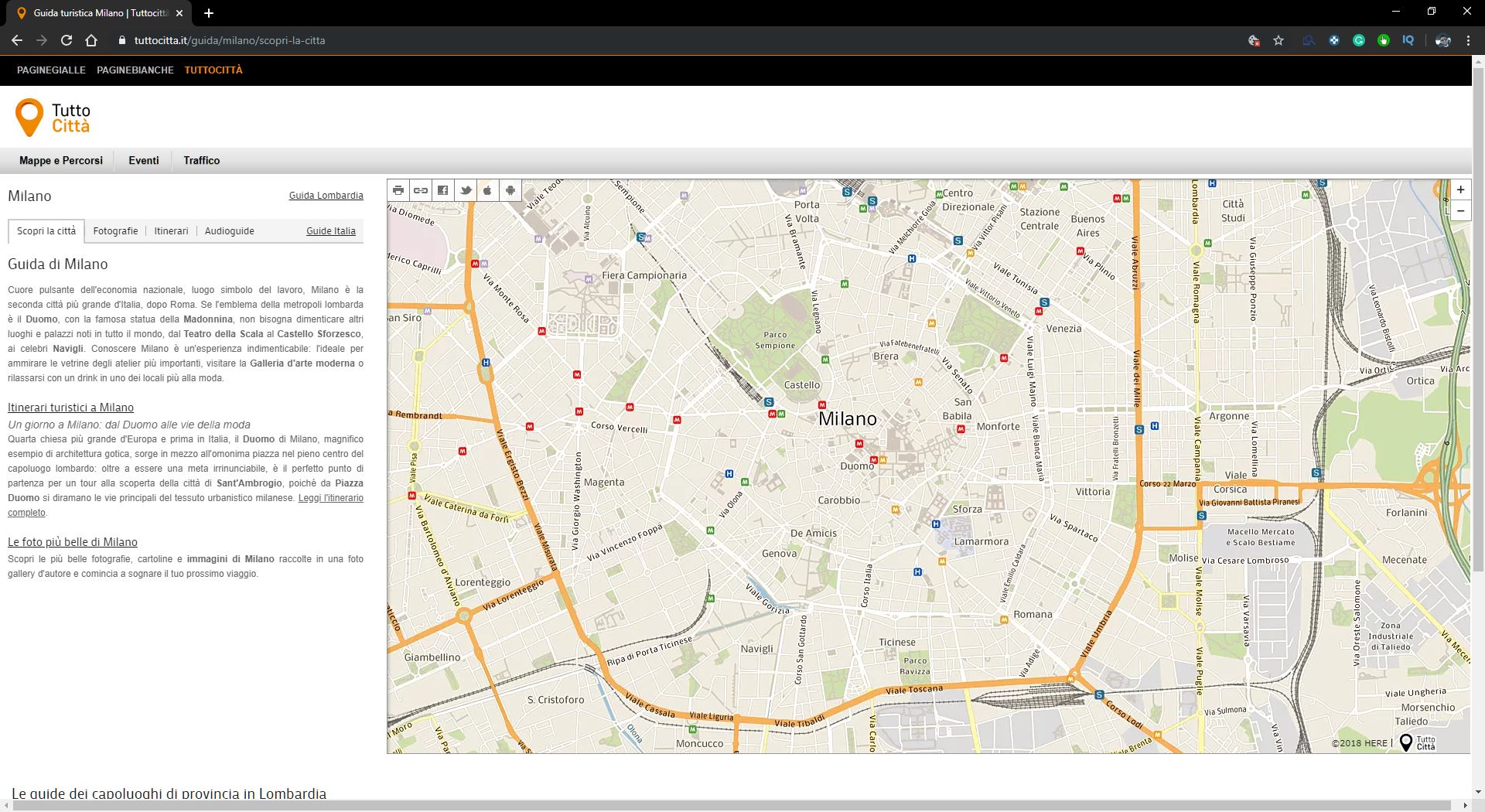Click the copy link chain icon
Image resolution: width=1485 pixels, height=812 pixels.
click(x=421, y=190)
